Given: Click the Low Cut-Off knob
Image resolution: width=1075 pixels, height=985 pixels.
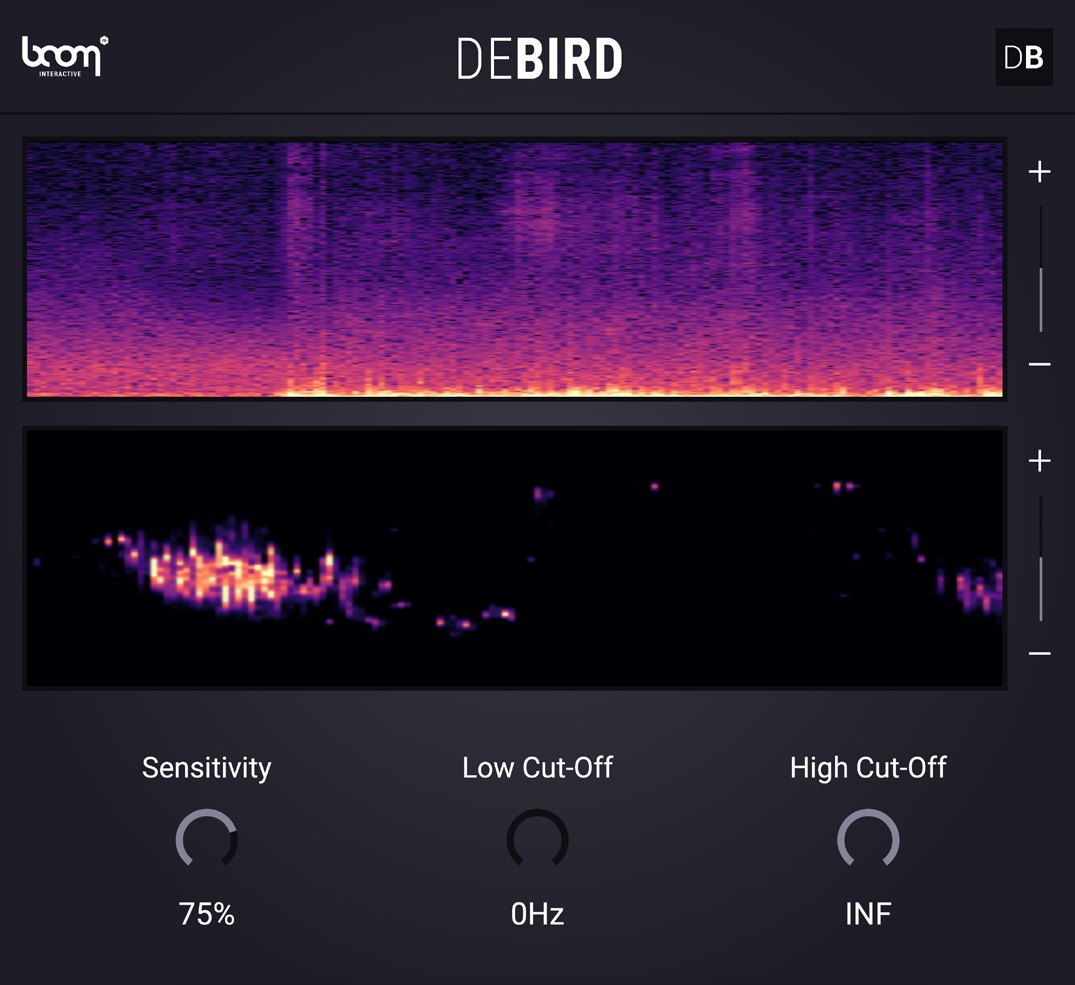Looking at the screenshot, I should pyautogui.click(x=538, y=839).
